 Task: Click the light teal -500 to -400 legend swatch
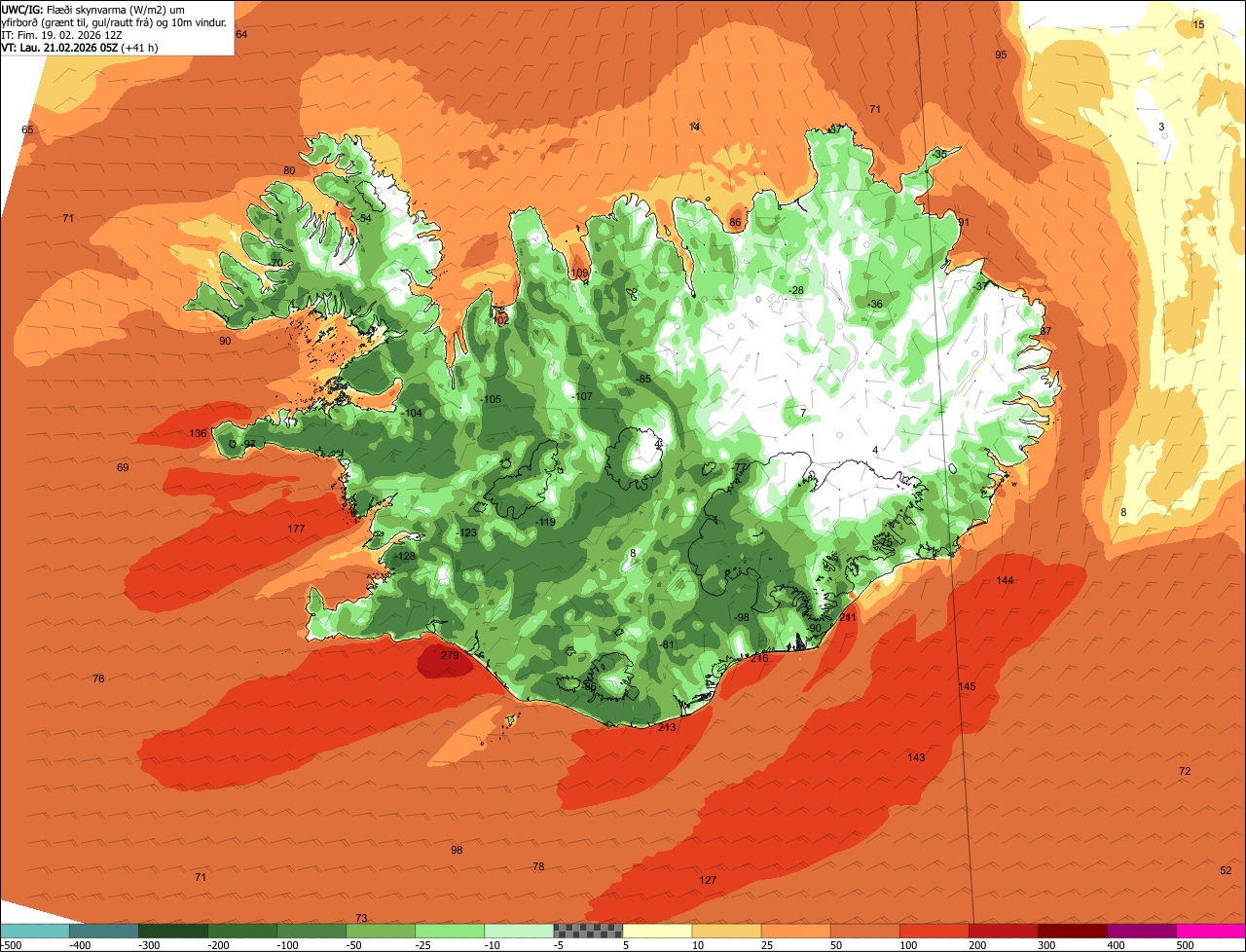click(34, 932)
